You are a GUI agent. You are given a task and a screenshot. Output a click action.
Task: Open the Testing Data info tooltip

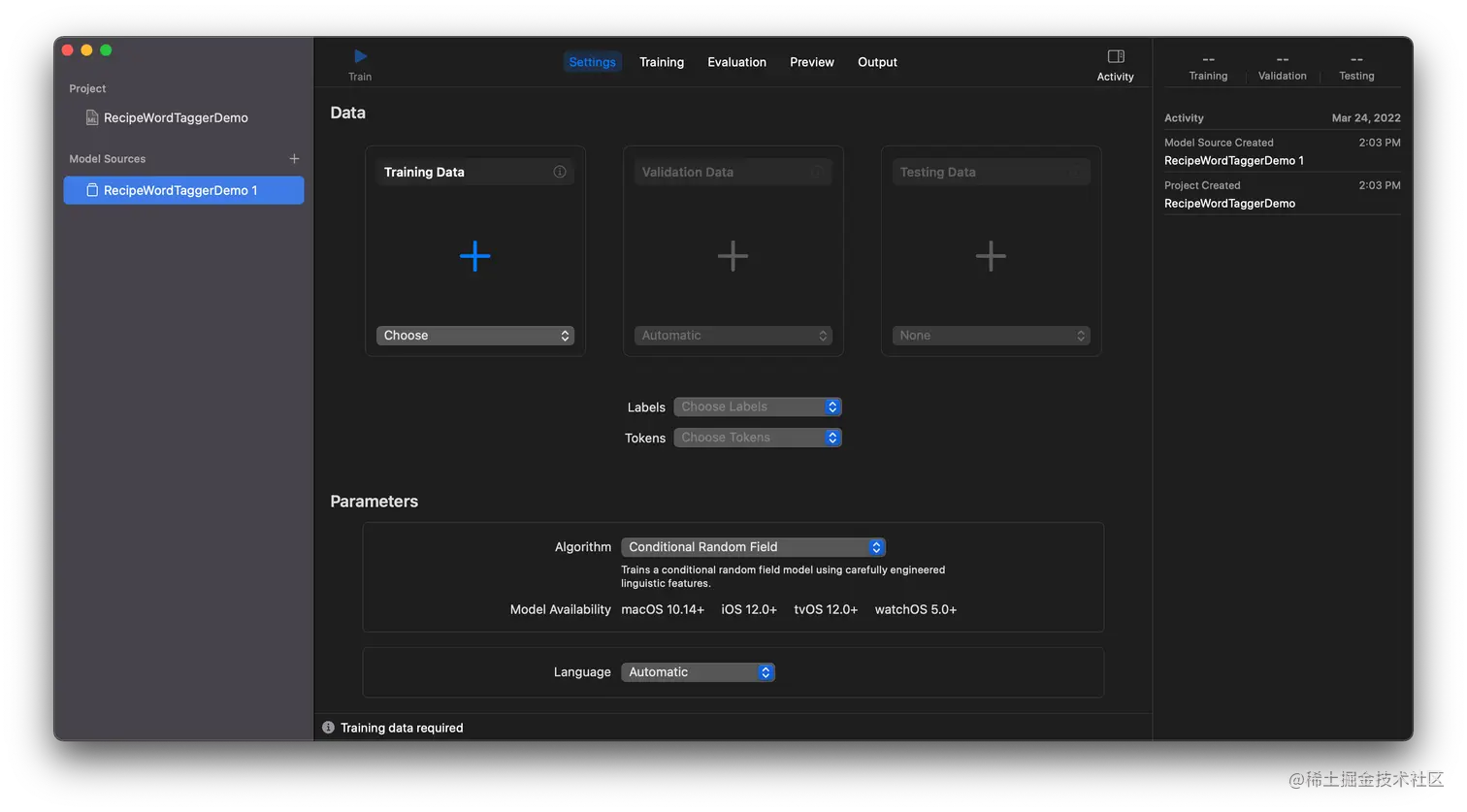[x=1075, y=171]
